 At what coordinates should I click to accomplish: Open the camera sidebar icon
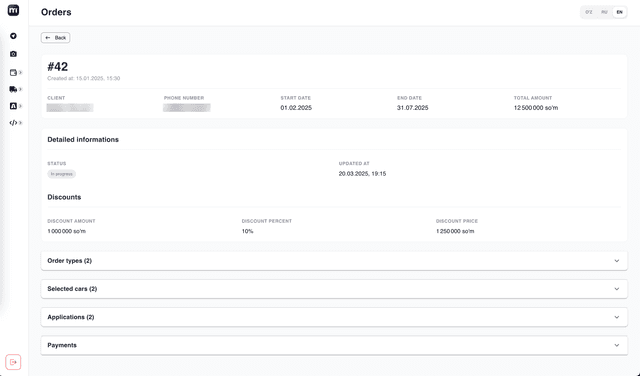[x=13, y=54]
